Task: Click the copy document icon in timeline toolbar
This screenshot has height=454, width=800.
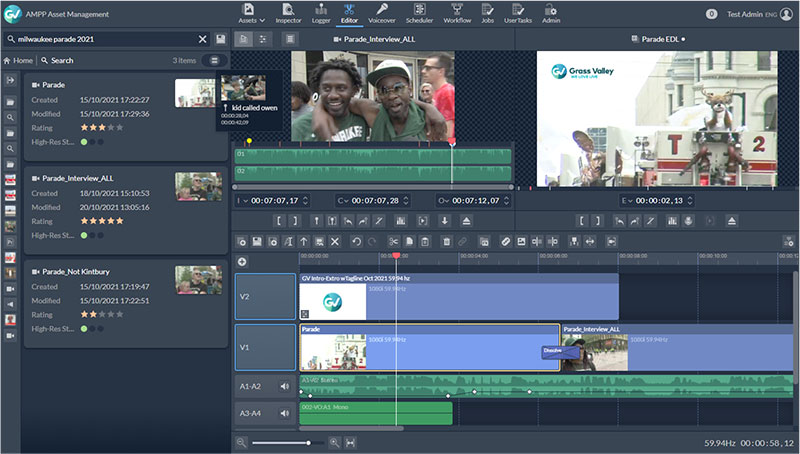Action: coord(409,241)
